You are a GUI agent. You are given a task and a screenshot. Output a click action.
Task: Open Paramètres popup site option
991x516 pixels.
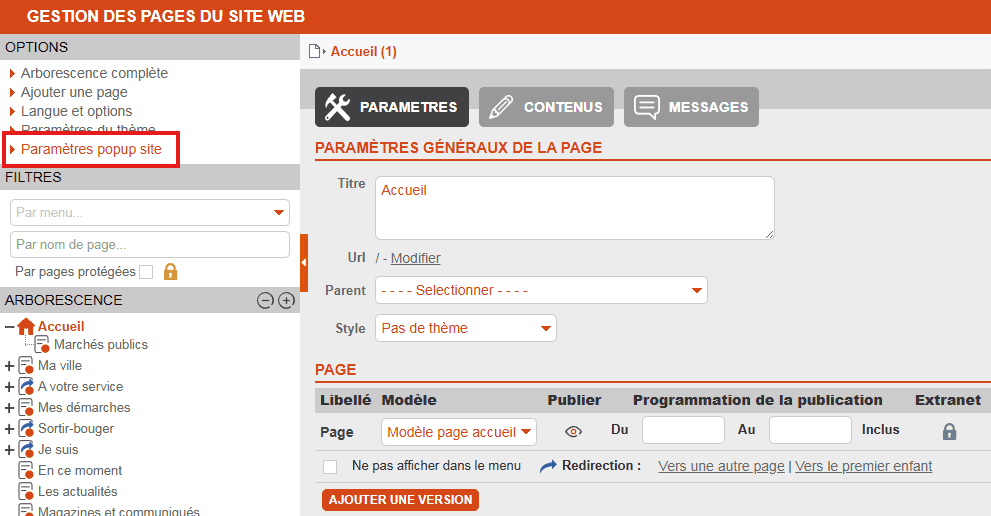pyautogui.click(x=91, y=149)
